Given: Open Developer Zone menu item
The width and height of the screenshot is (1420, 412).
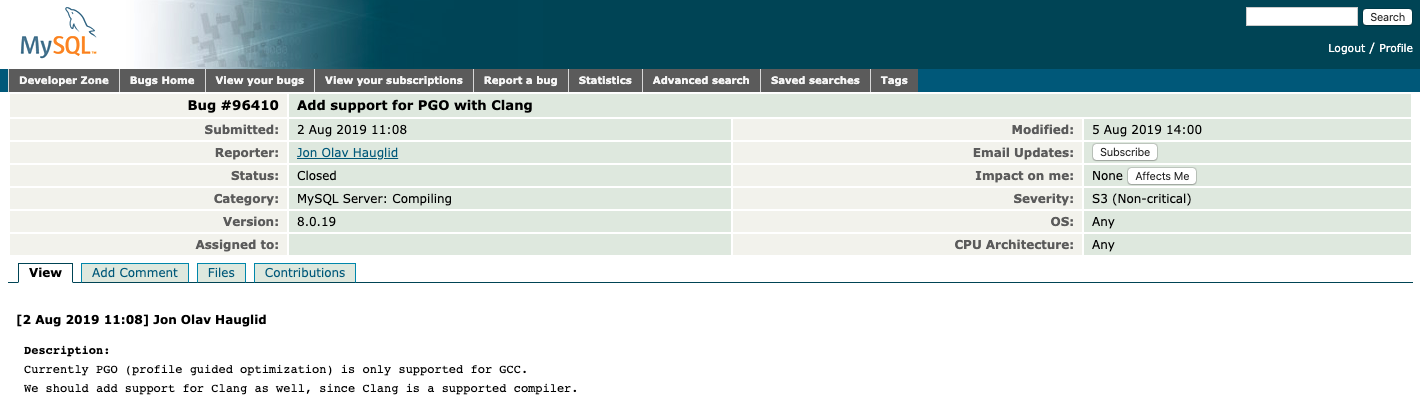Looking at the screenshot, I should (x=64, y=80).
